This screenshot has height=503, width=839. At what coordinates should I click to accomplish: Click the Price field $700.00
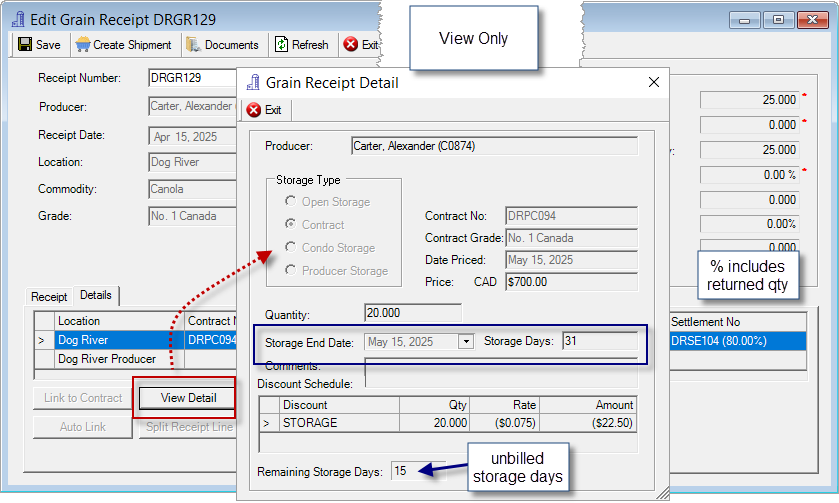pyautogui.click(x=571, y=282)
